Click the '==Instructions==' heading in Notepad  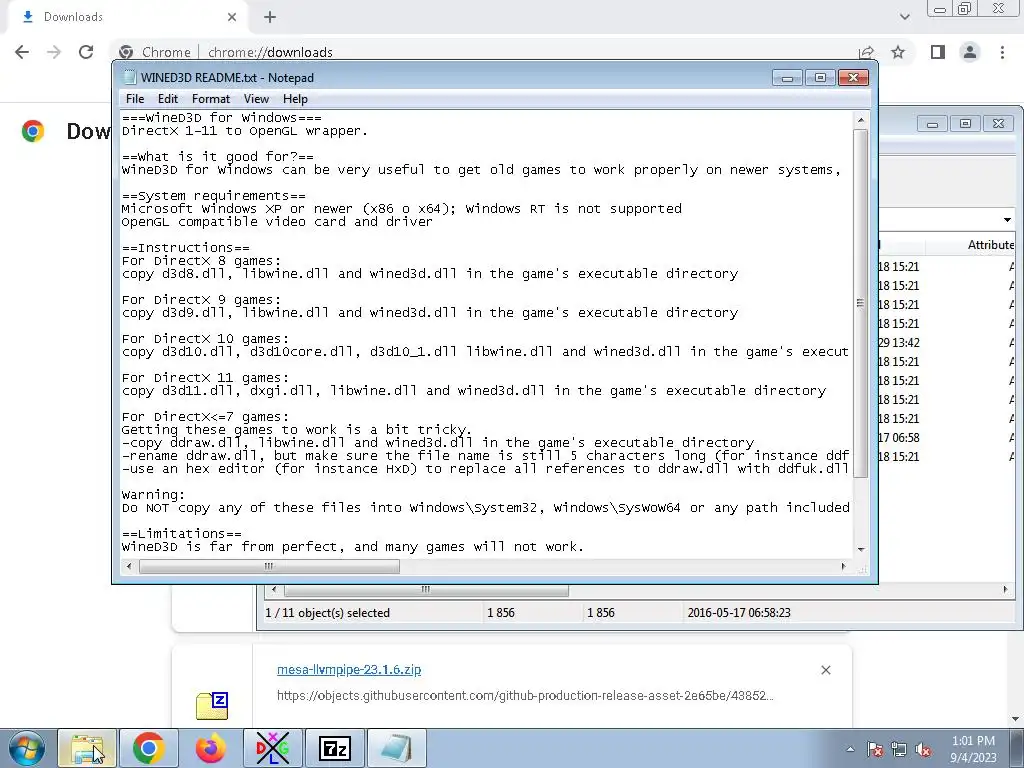point(185,248)
